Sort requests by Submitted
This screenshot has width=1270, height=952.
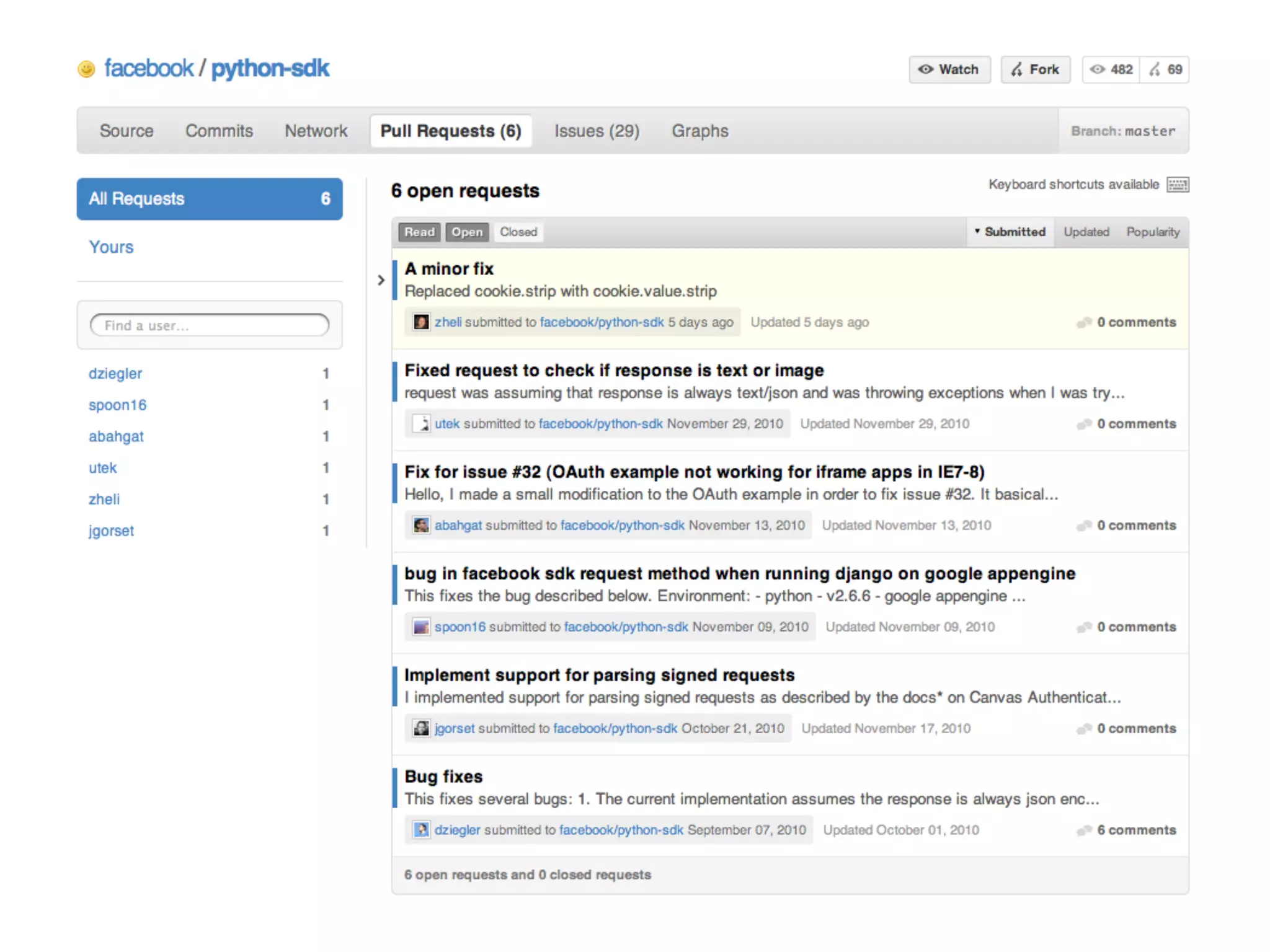click(1011, 232)
